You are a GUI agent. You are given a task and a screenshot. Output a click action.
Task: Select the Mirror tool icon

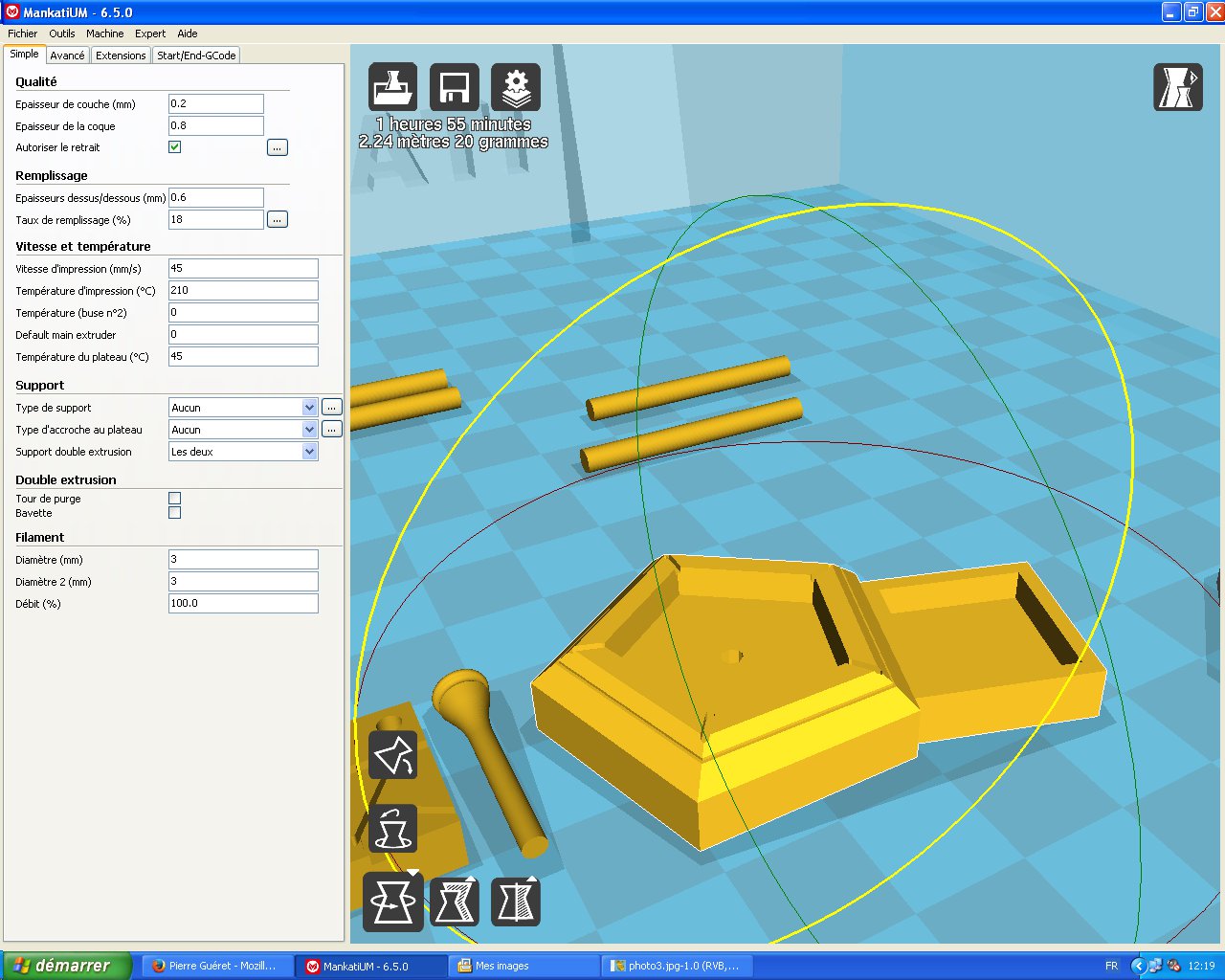click(x=516, y=902)
